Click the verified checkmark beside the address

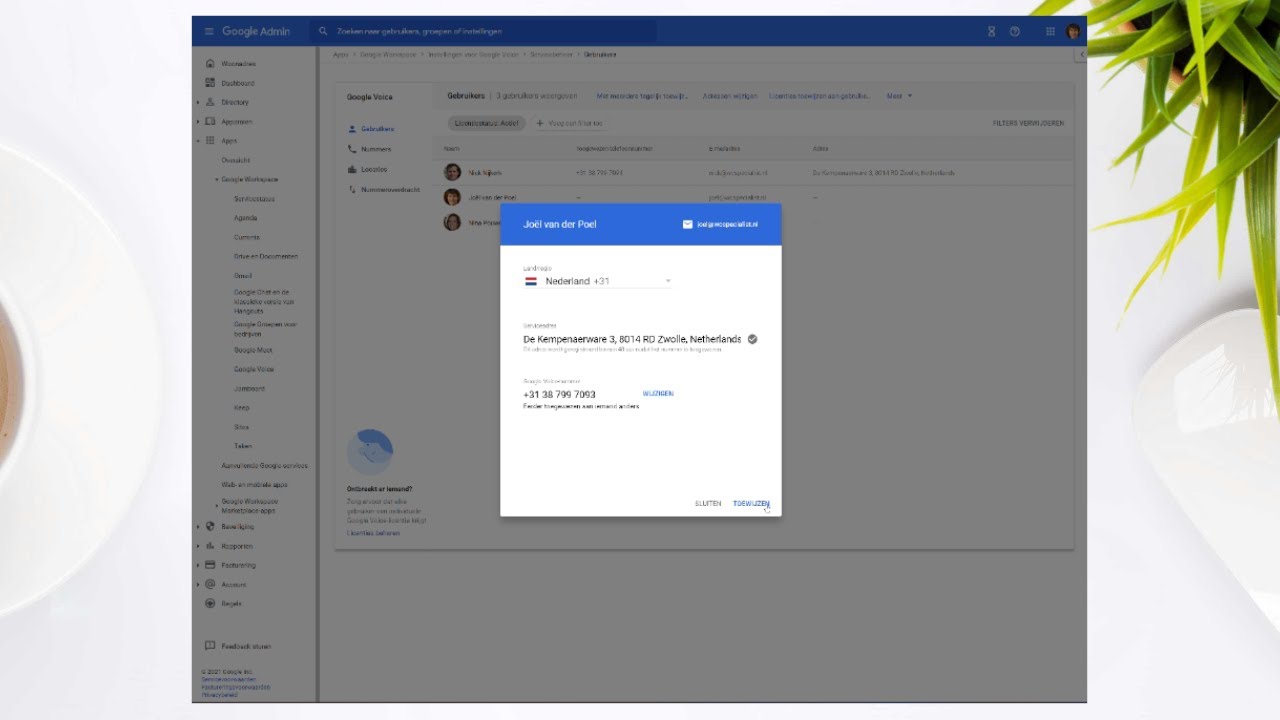(752, 339)
